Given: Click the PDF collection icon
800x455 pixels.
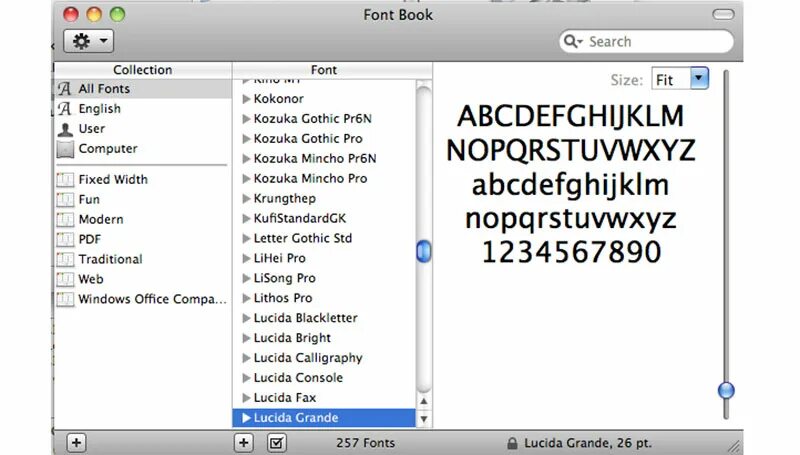Looking at the screenshot, I should click(x=65, y=239).
